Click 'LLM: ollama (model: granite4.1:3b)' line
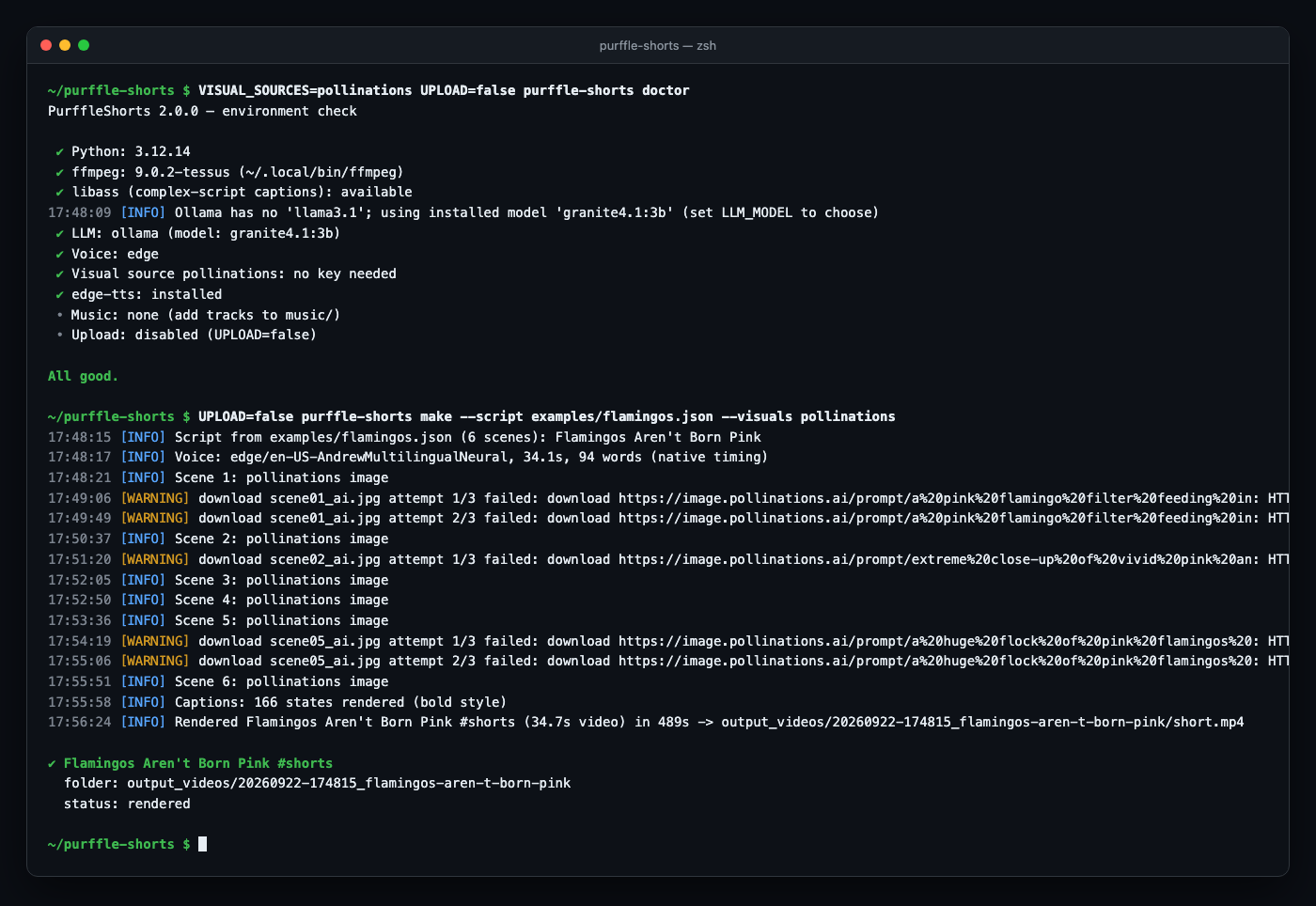Screen dimensions: 1316x906 [x=206, y=233]
